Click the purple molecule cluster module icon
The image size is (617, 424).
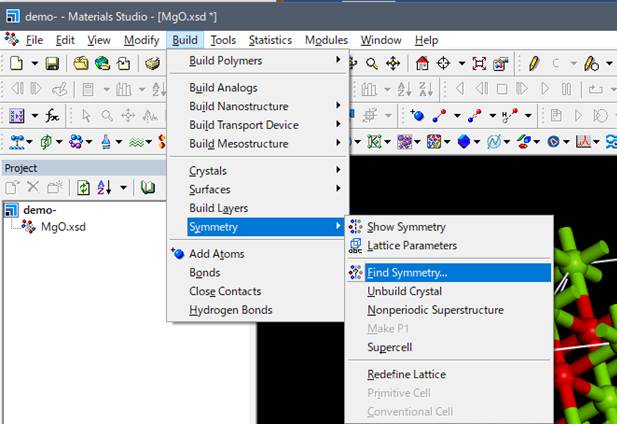76,142
